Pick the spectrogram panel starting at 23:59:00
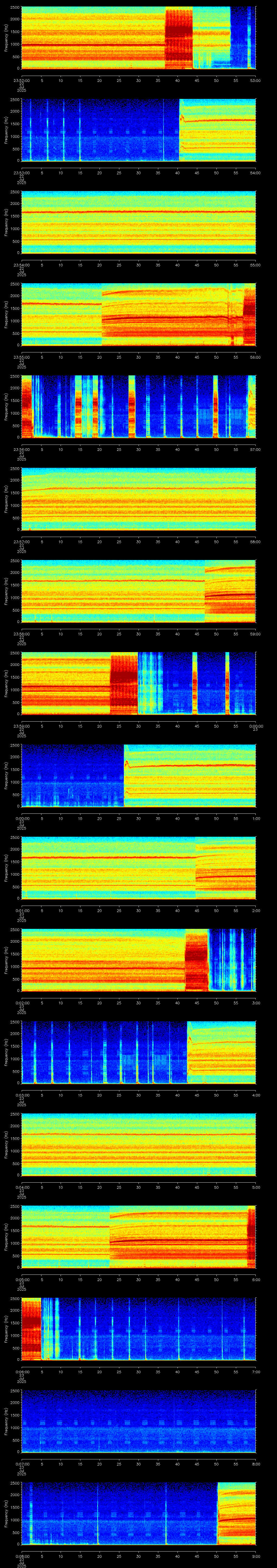277x1568 pixels. [139, 683]
